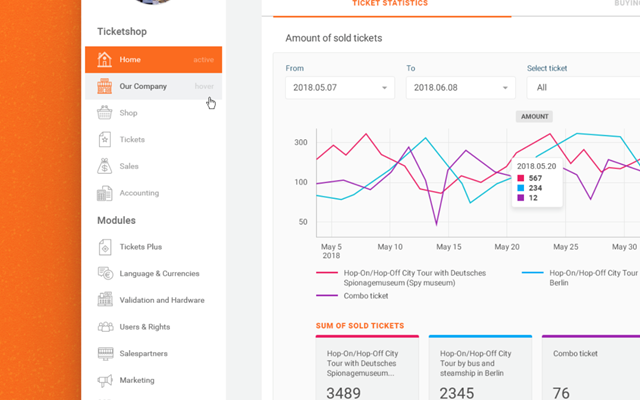
Task: Open the To date dropdown
Action: tap(461, 88)
